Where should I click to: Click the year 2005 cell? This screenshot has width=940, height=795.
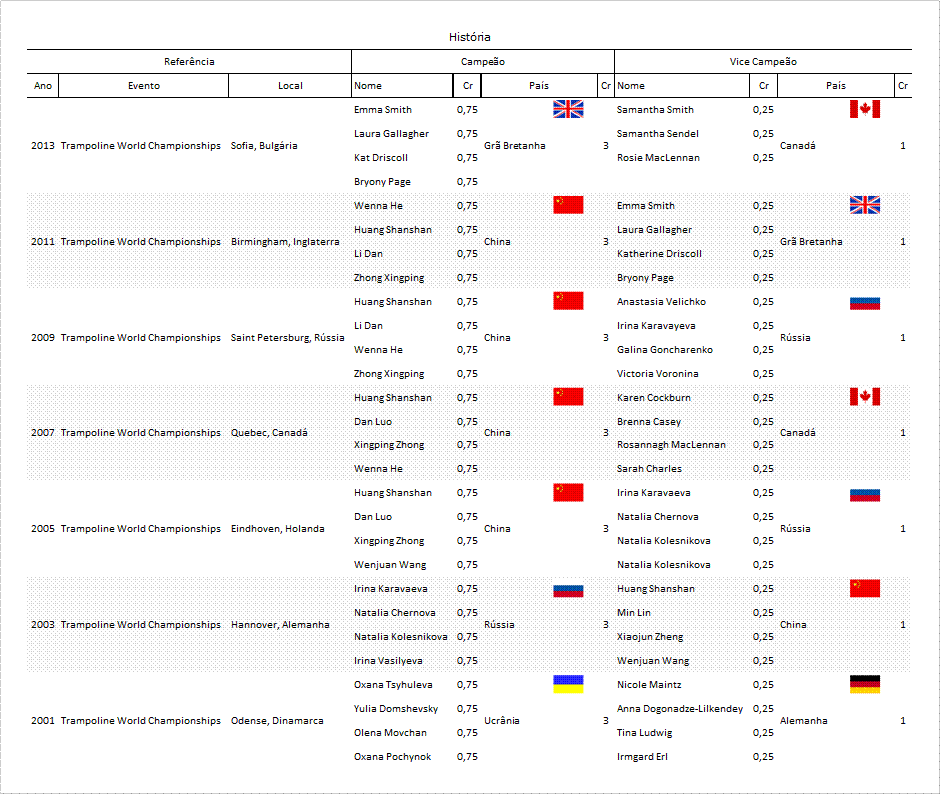coord(43,529)
